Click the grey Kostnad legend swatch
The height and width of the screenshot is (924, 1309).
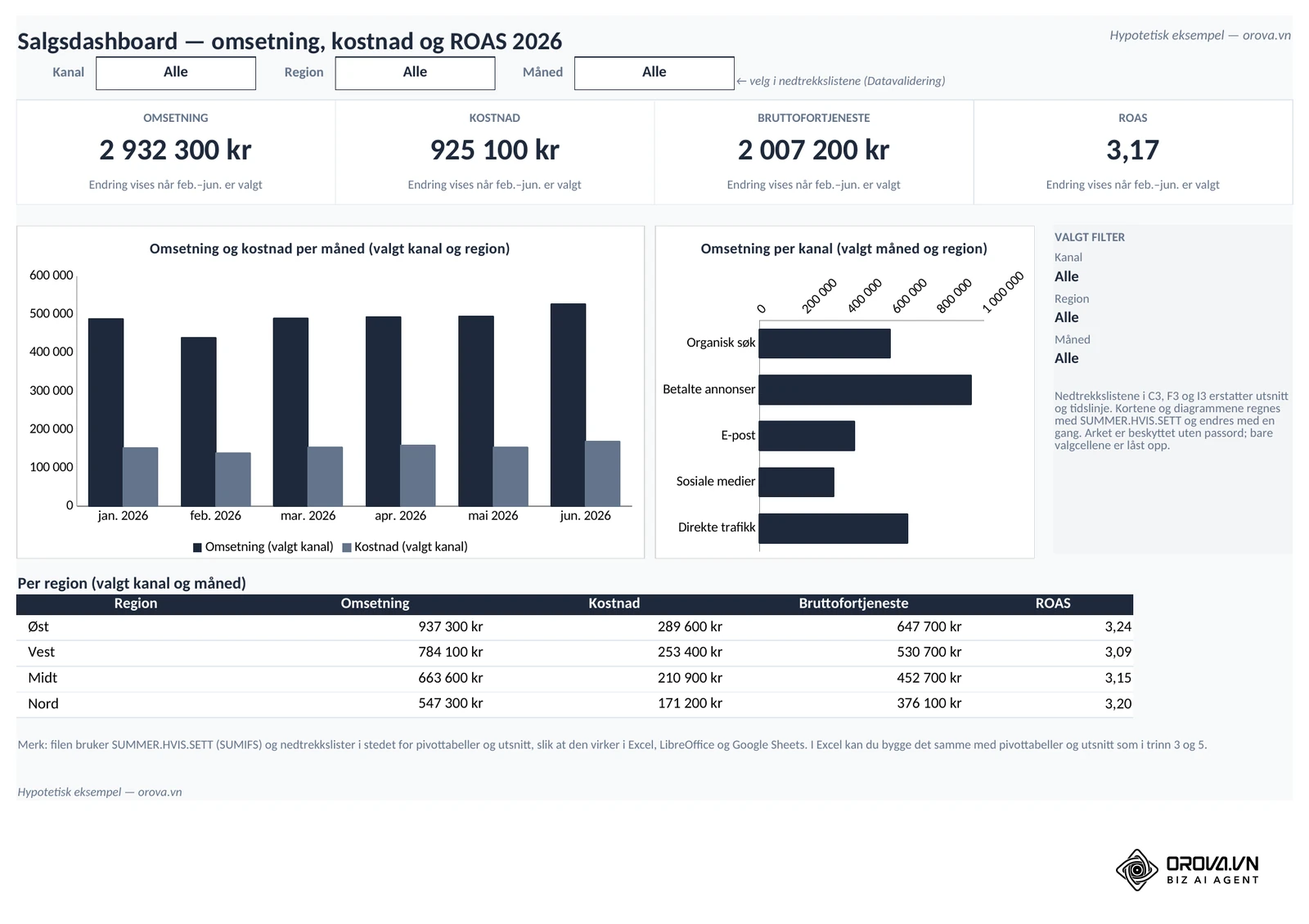(x=346, y=547)
